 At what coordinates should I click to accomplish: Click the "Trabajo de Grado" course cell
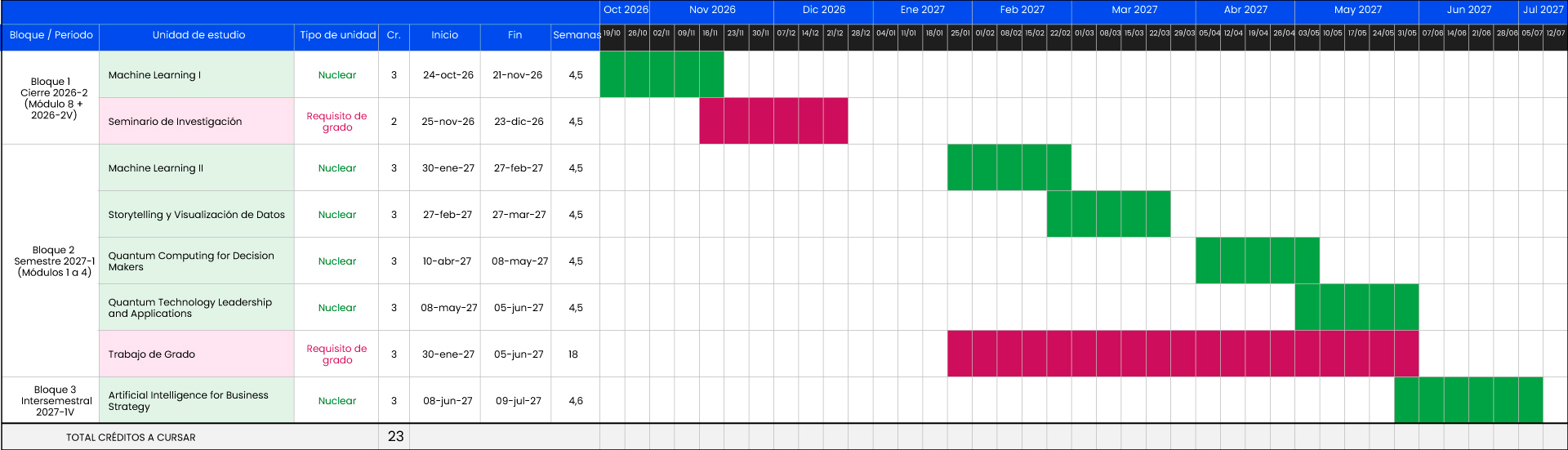coord(197,354)
